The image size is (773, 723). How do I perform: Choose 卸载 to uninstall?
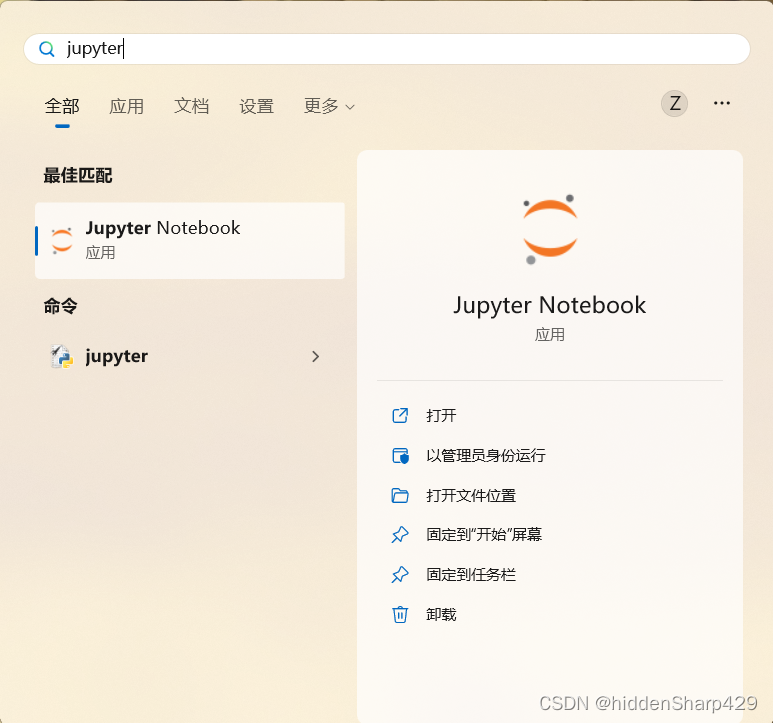click(x=441, y=615)
